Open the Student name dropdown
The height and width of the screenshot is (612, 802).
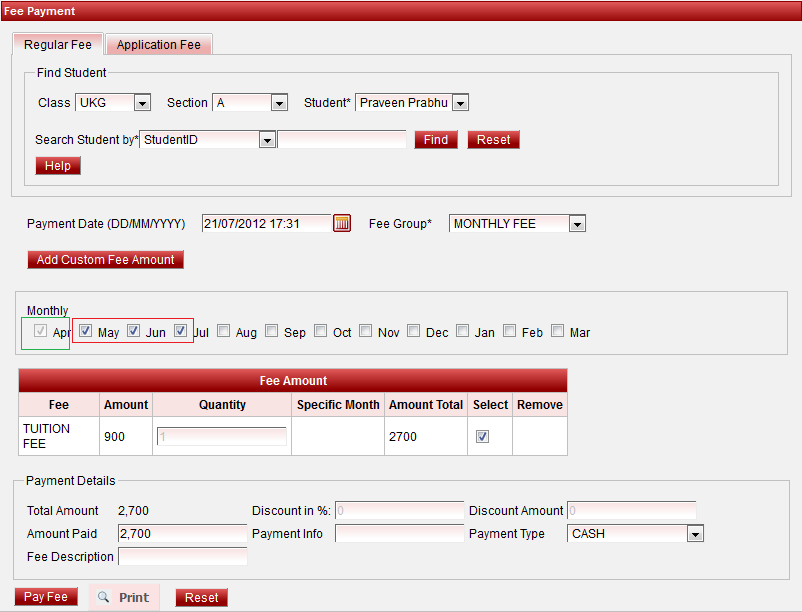pos(460,103)
